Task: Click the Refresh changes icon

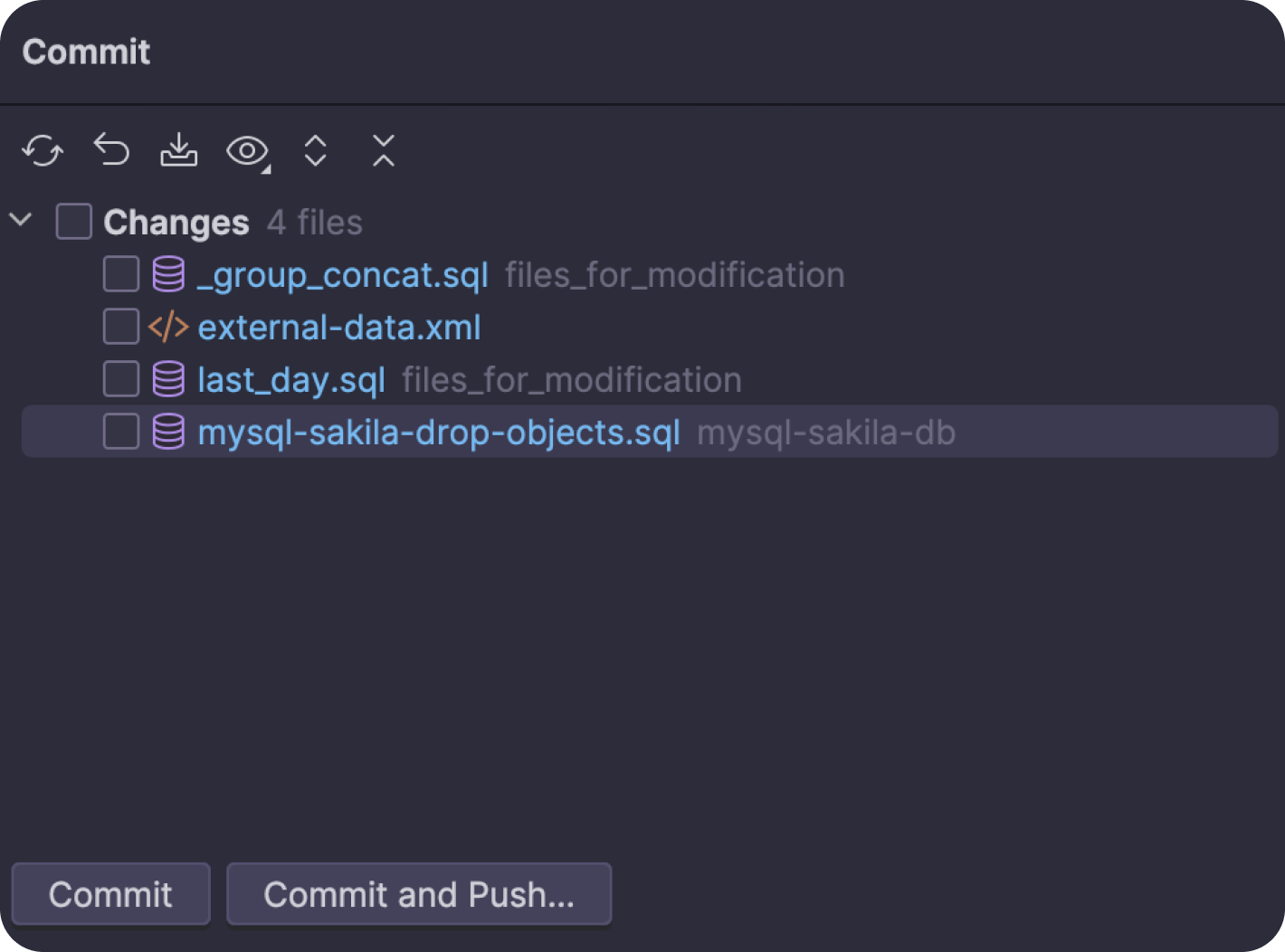Action: pos(42,150)
